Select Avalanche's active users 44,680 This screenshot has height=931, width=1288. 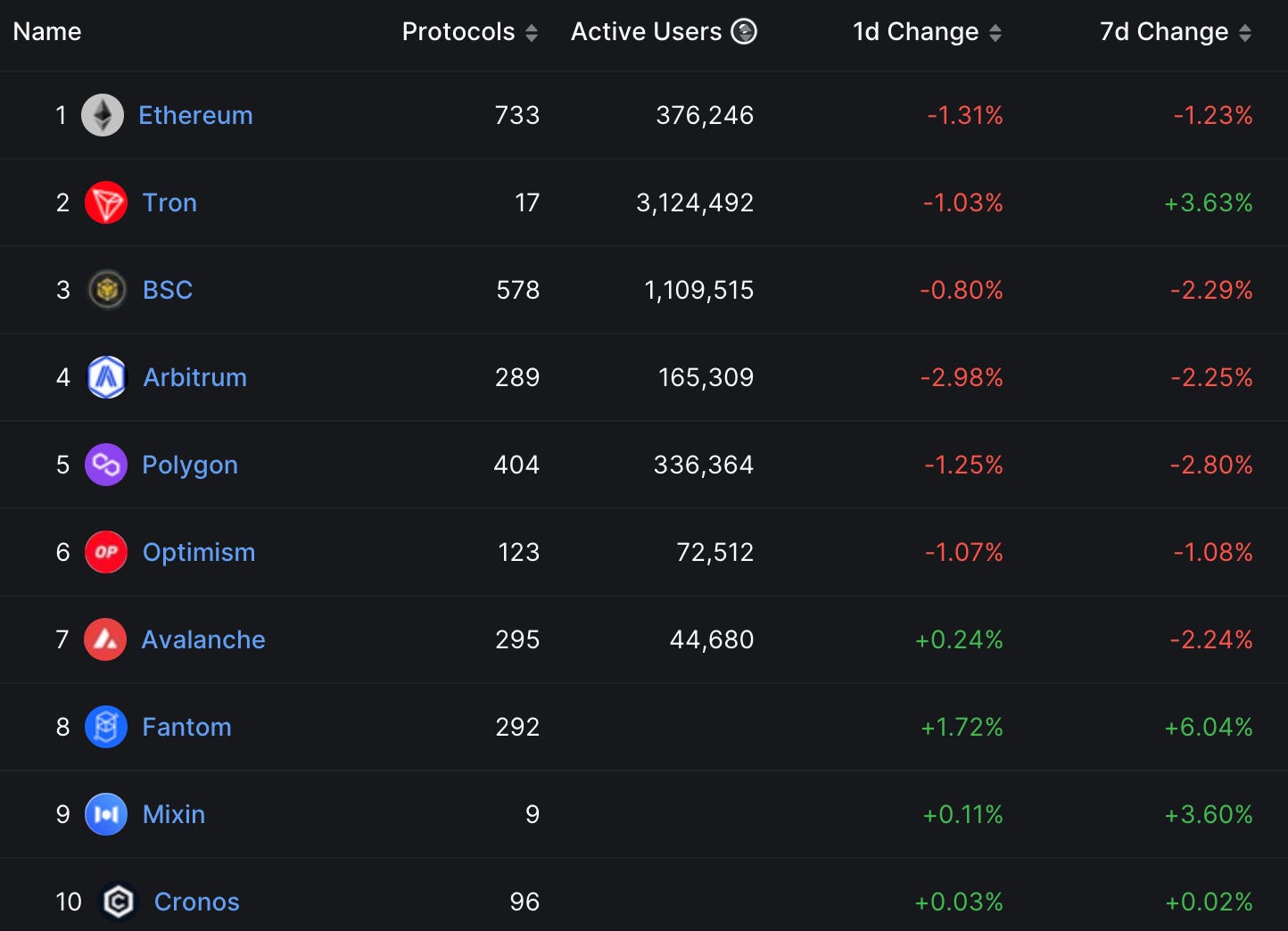[712, 639]
